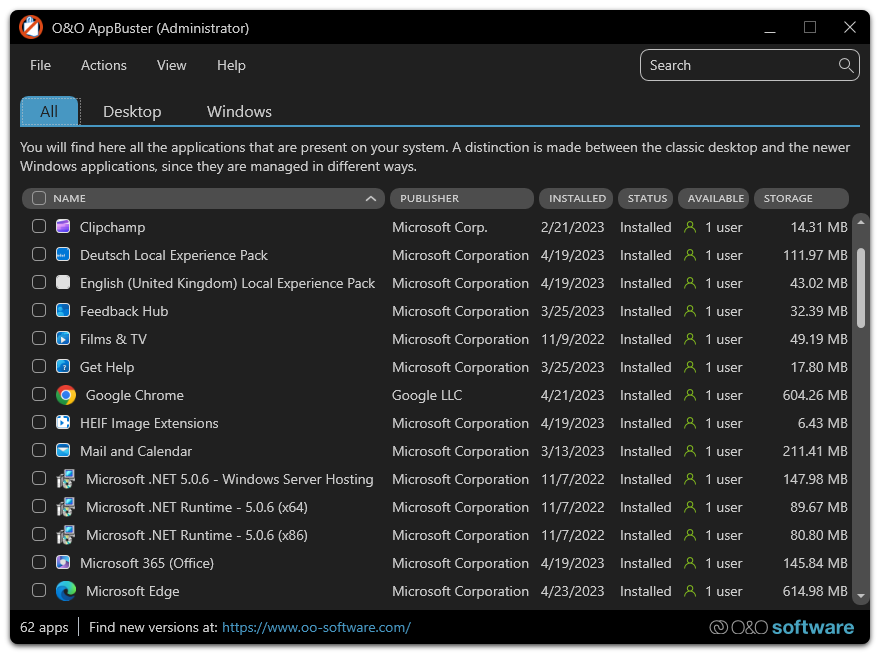Check the Clipchamp checkbox
This screenshot has height=654, width=880.
click(39, 226)
